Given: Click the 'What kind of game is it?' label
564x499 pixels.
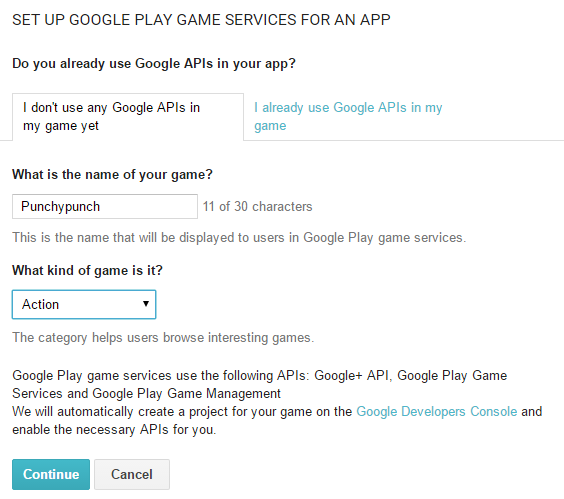Looking at the screenshot, I should point(87,271).
